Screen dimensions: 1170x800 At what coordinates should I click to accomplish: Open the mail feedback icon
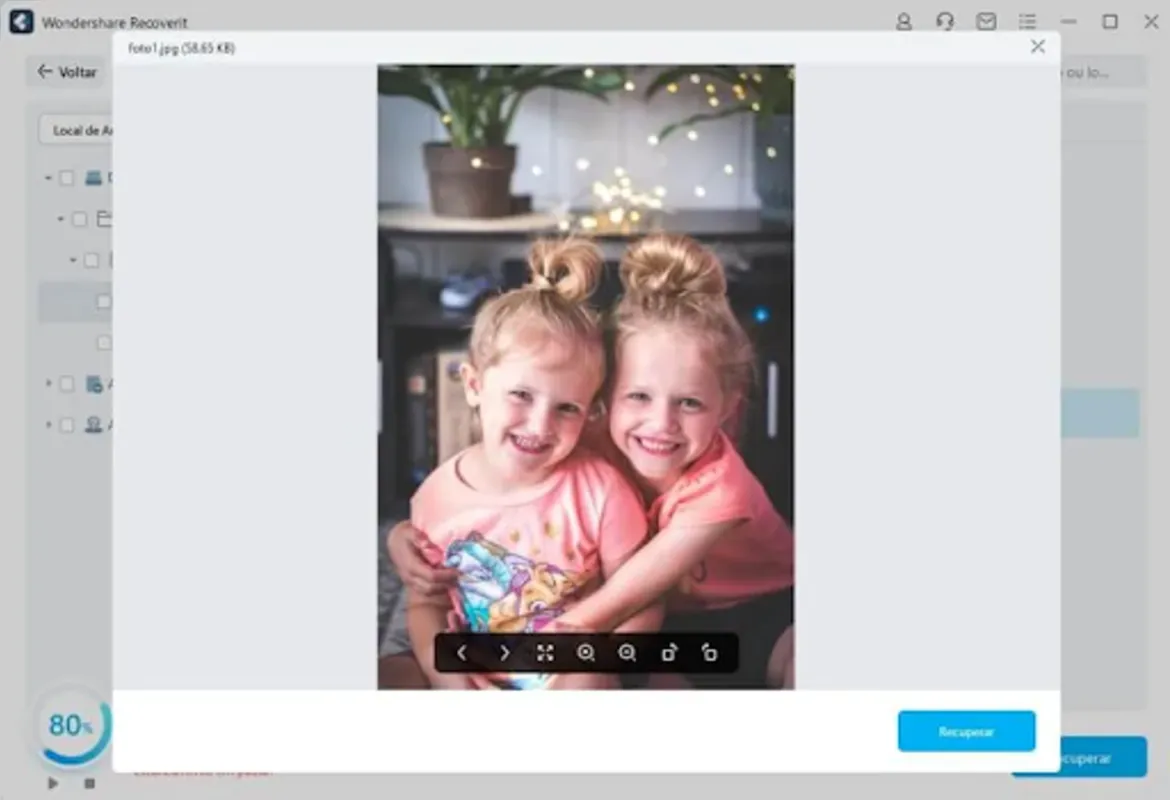click(986, 22)
